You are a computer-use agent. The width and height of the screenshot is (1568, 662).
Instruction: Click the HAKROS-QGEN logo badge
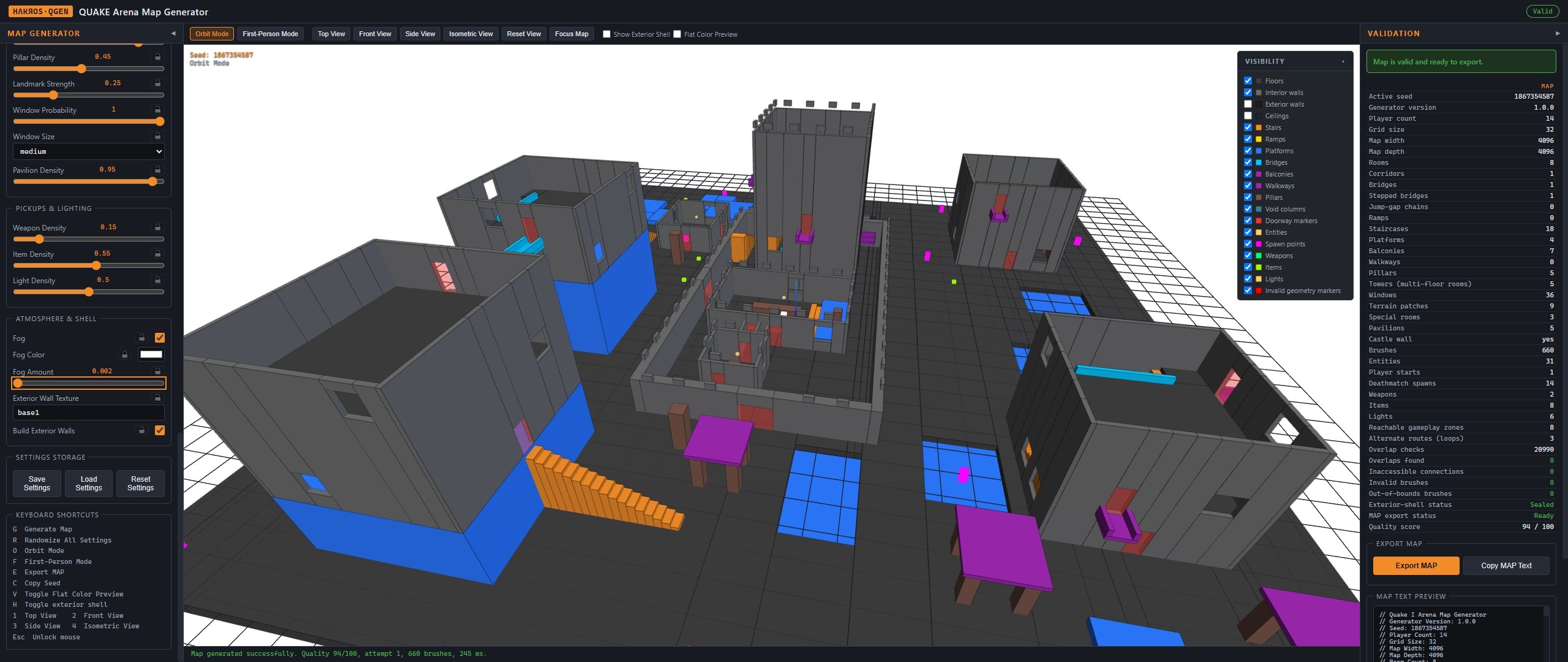coord(40,12)
